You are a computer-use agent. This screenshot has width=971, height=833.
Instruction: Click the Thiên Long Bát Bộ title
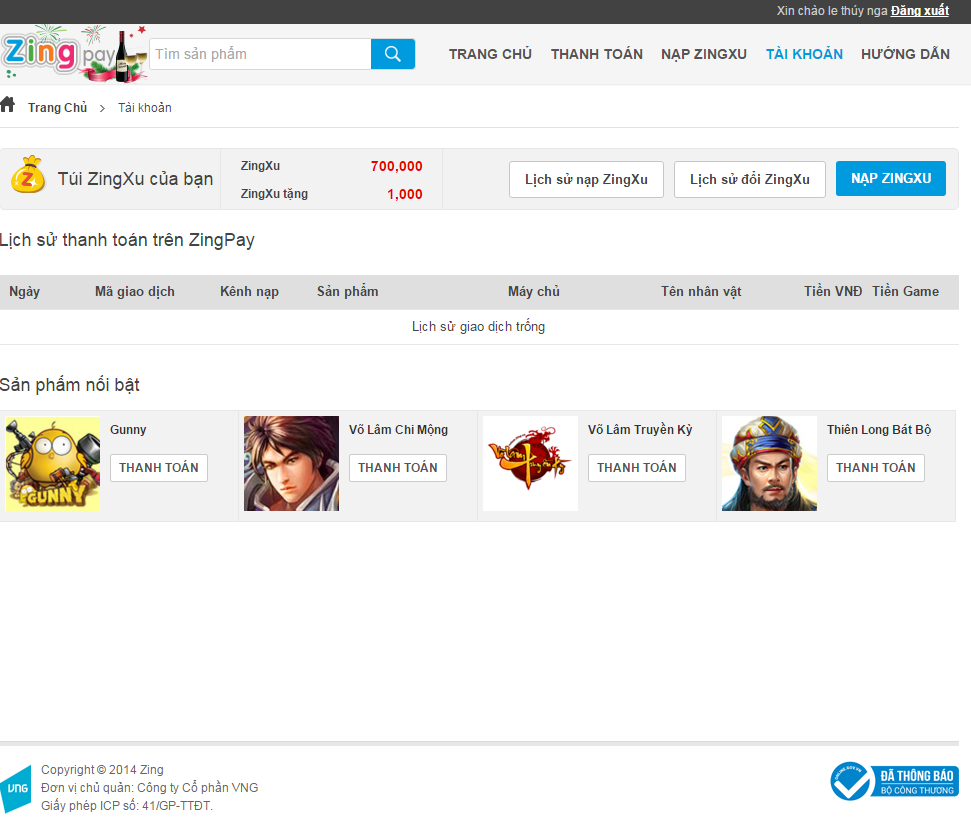879,430
